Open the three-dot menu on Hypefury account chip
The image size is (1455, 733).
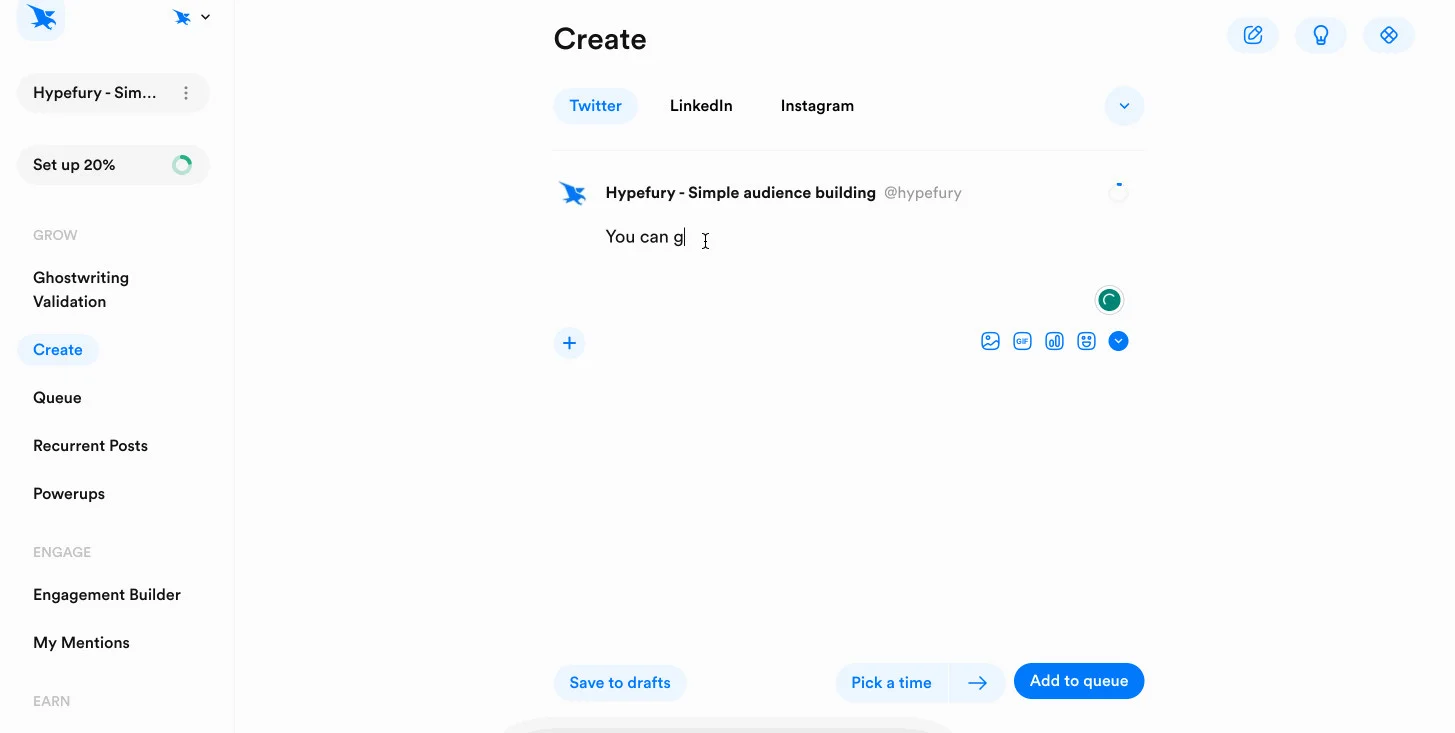(x=186, y=93)
